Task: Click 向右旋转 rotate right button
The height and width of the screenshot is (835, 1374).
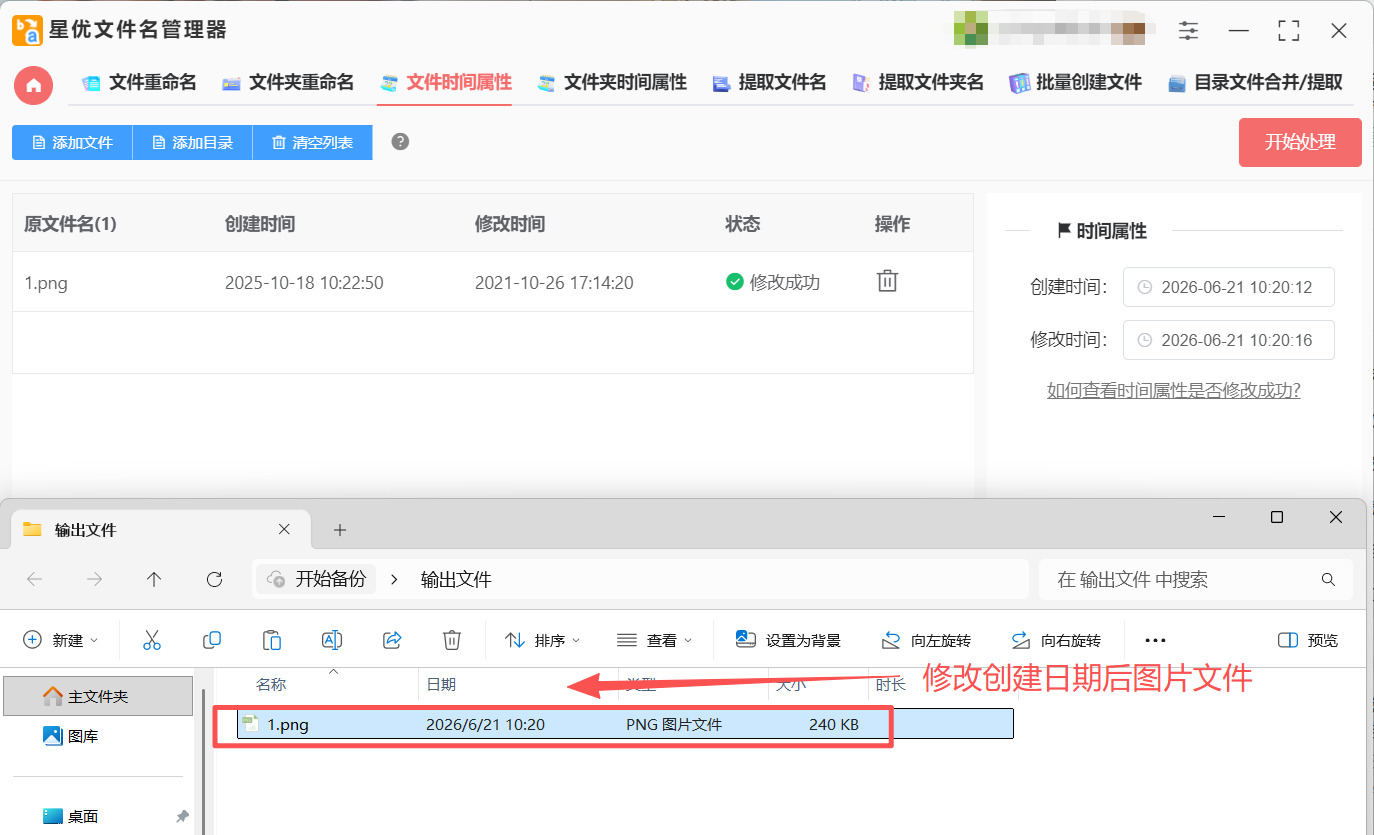Action: pyautogui.click(x=1056, y=640)
